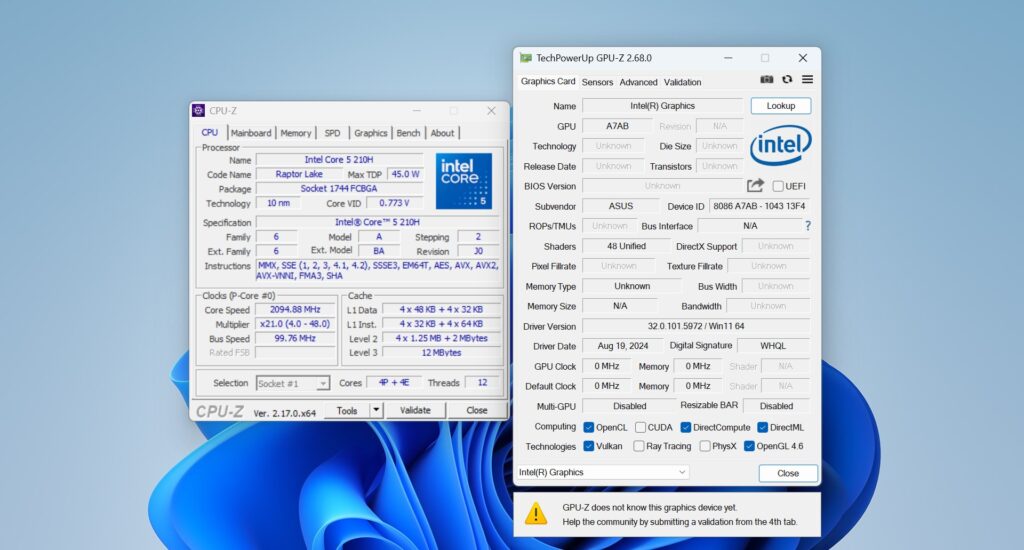Switch to the Sensors tab in GPU-Z

(597, 82)
